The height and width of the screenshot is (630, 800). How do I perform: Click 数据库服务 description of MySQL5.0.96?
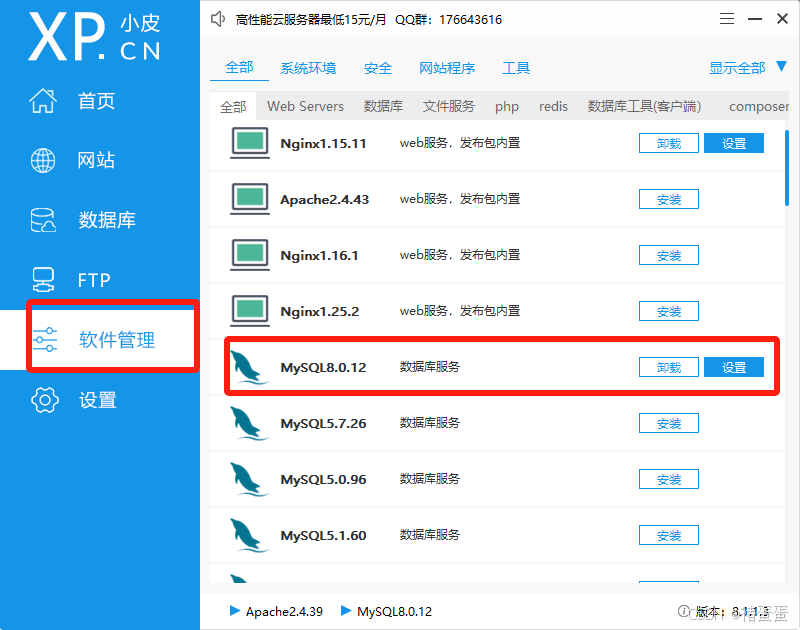click(430, 478)
